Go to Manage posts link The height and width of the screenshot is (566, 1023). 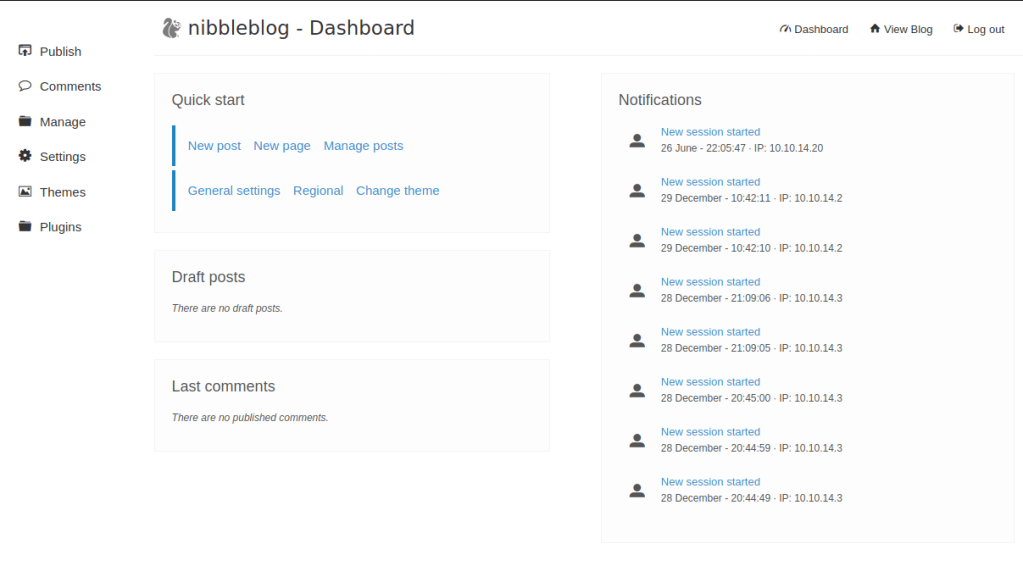pos(363,146)
